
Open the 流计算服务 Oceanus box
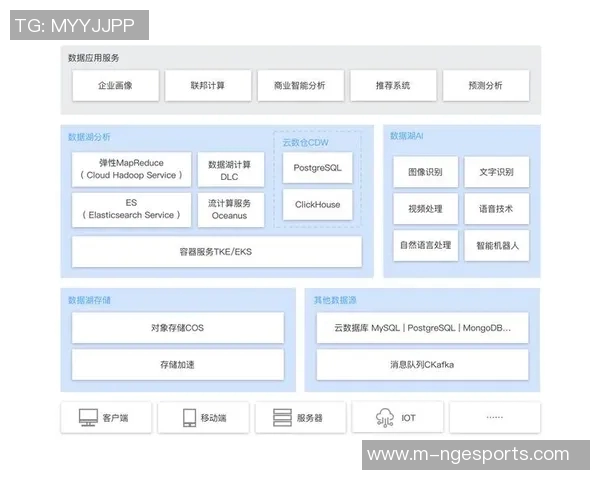(x=231, y=209)
